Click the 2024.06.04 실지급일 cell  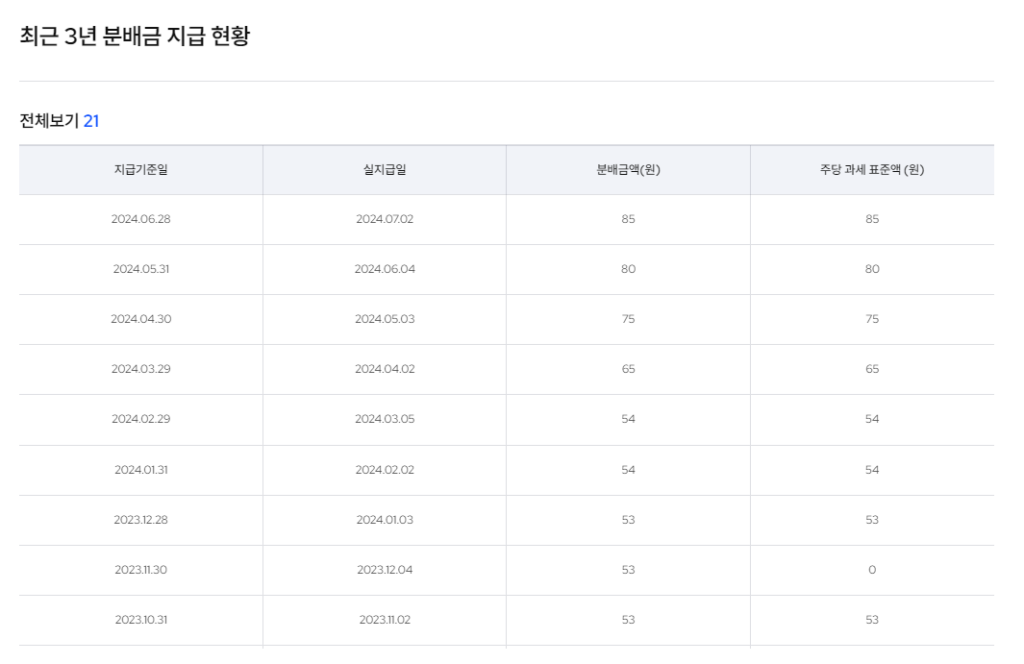coord(384,269)
